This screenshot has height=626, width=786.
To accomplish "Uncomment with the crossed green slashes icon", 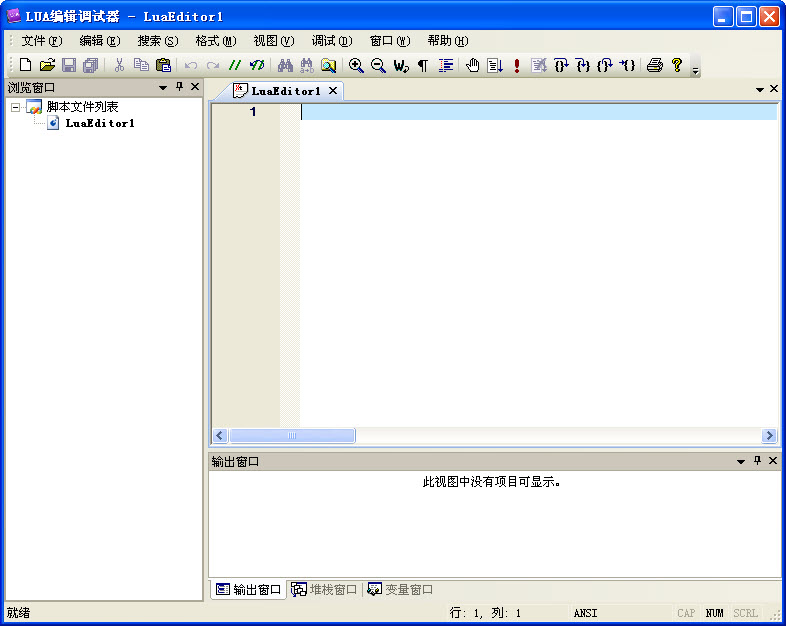I will coord(257,65).
